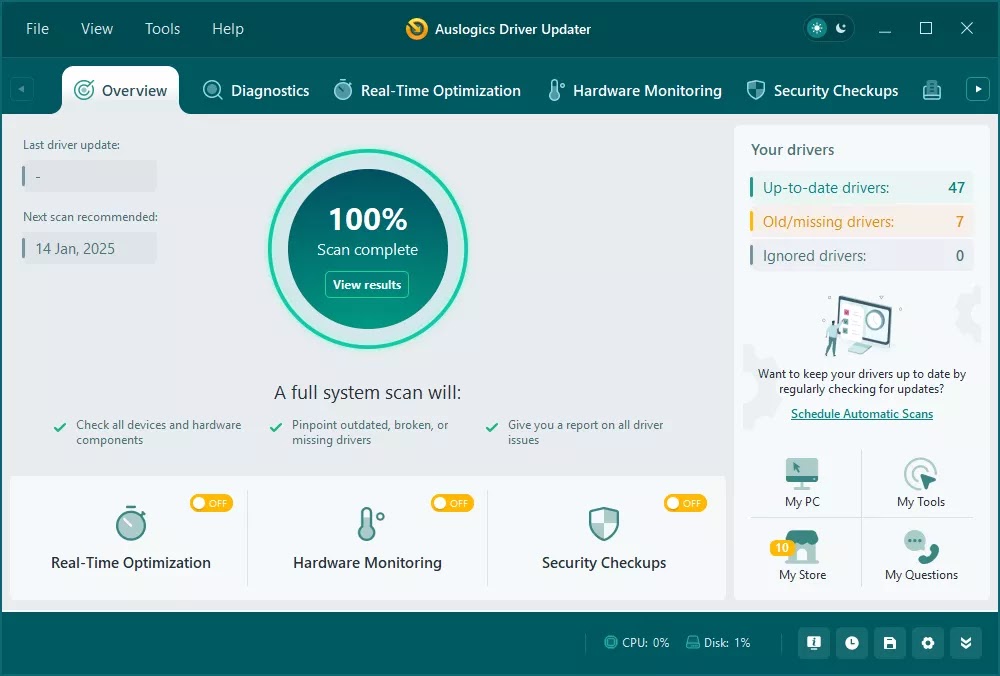Open the scan history via the clock icon
Screen dimensions: 1000x676
(852, 643)
